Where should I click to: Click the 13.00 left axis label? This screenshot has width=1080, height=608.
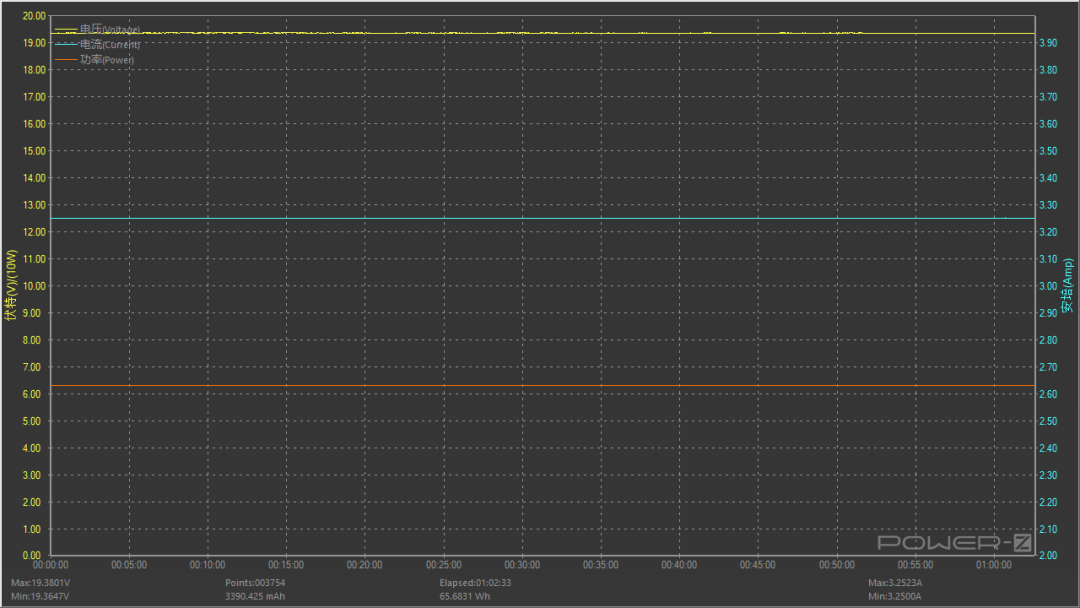click(34, 205)
